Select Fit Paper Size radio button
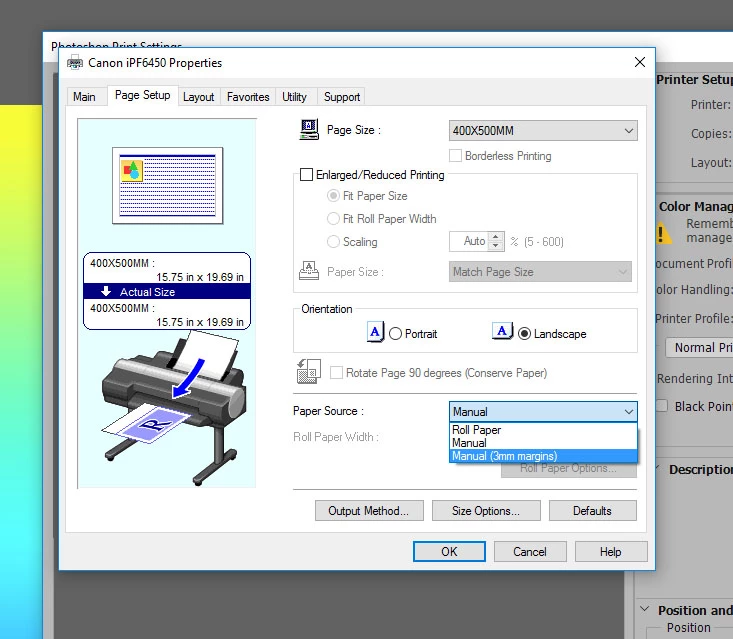The image size is (733, 639). (x=333, y=196)
